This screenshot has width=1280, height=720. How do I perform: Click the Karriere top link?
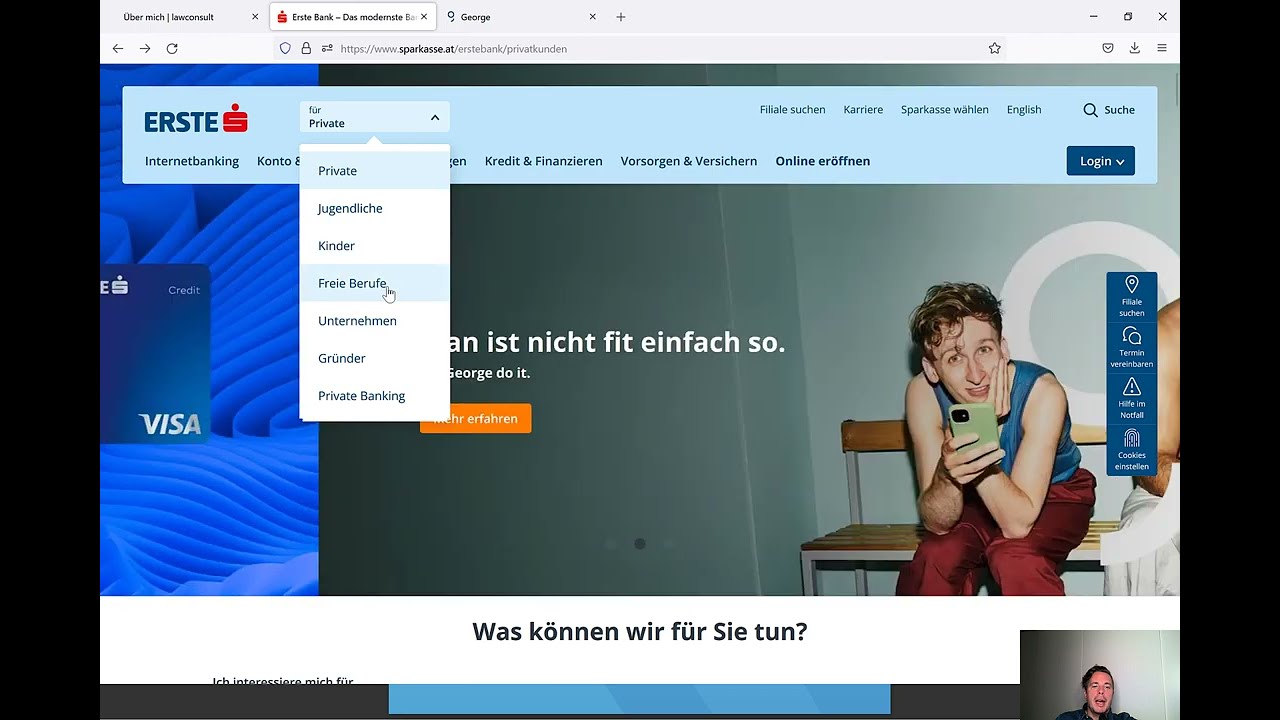pyautogui.click(x=863, y=110)
